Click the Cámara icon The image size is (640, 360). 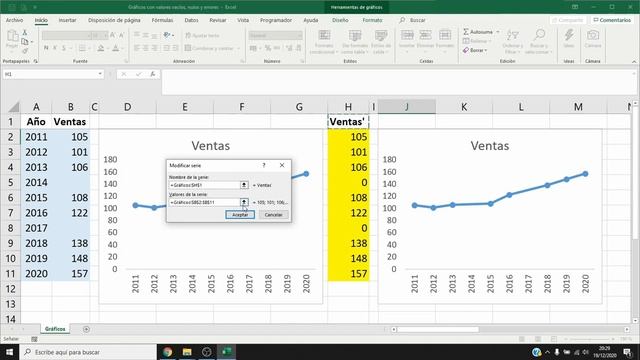[593, 35]
